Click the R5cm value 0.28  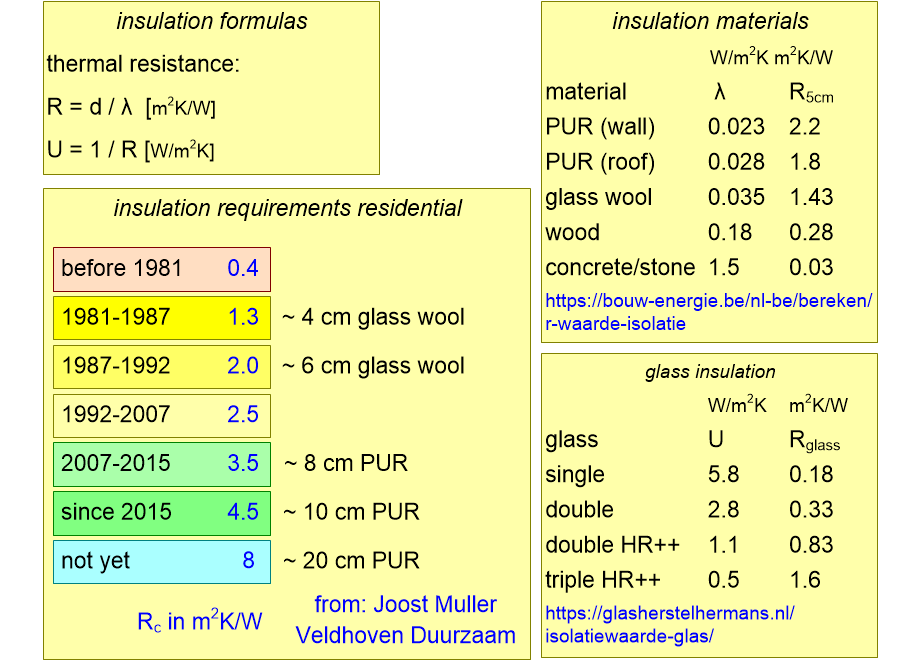tap(811, 233)
